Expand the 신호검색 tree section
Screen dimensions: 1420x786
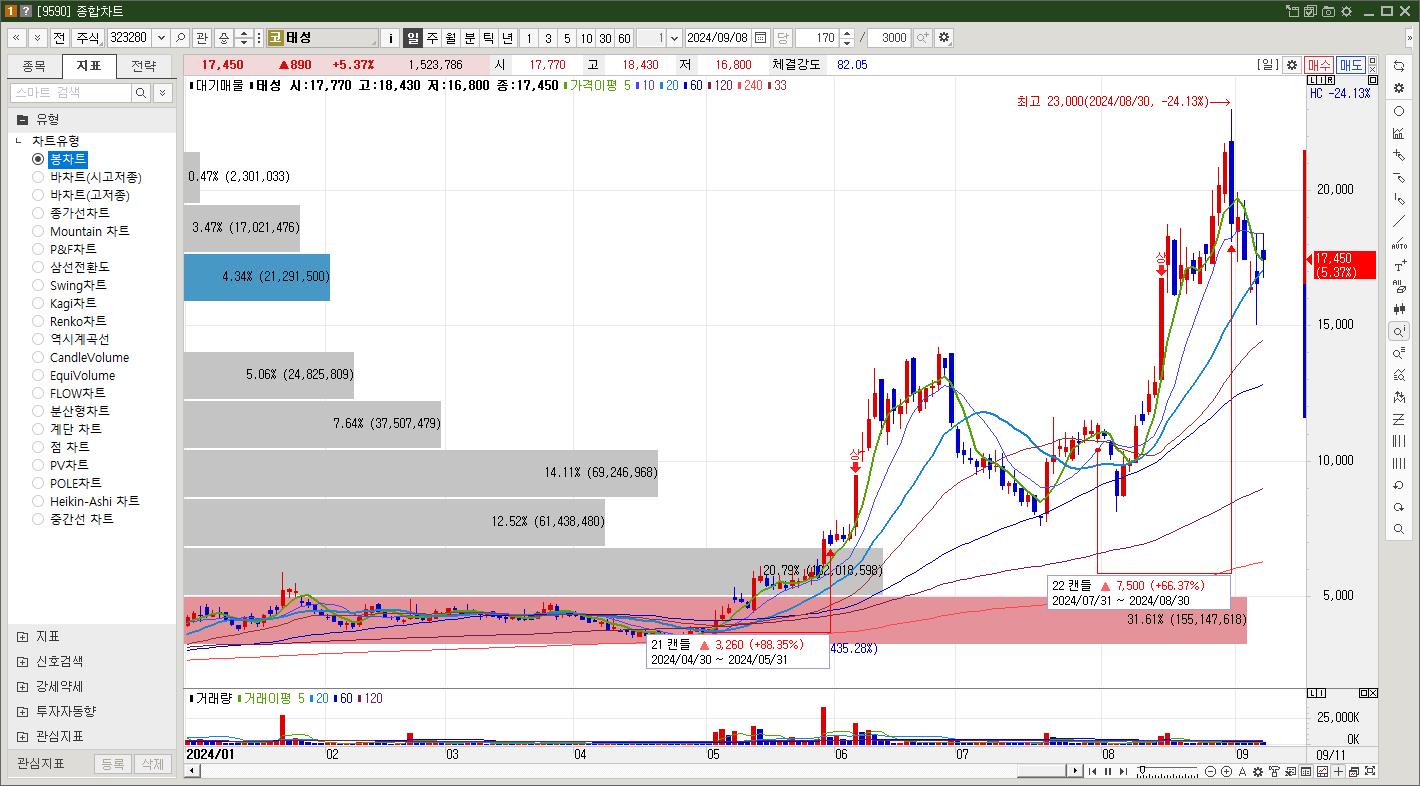(22, 661)
